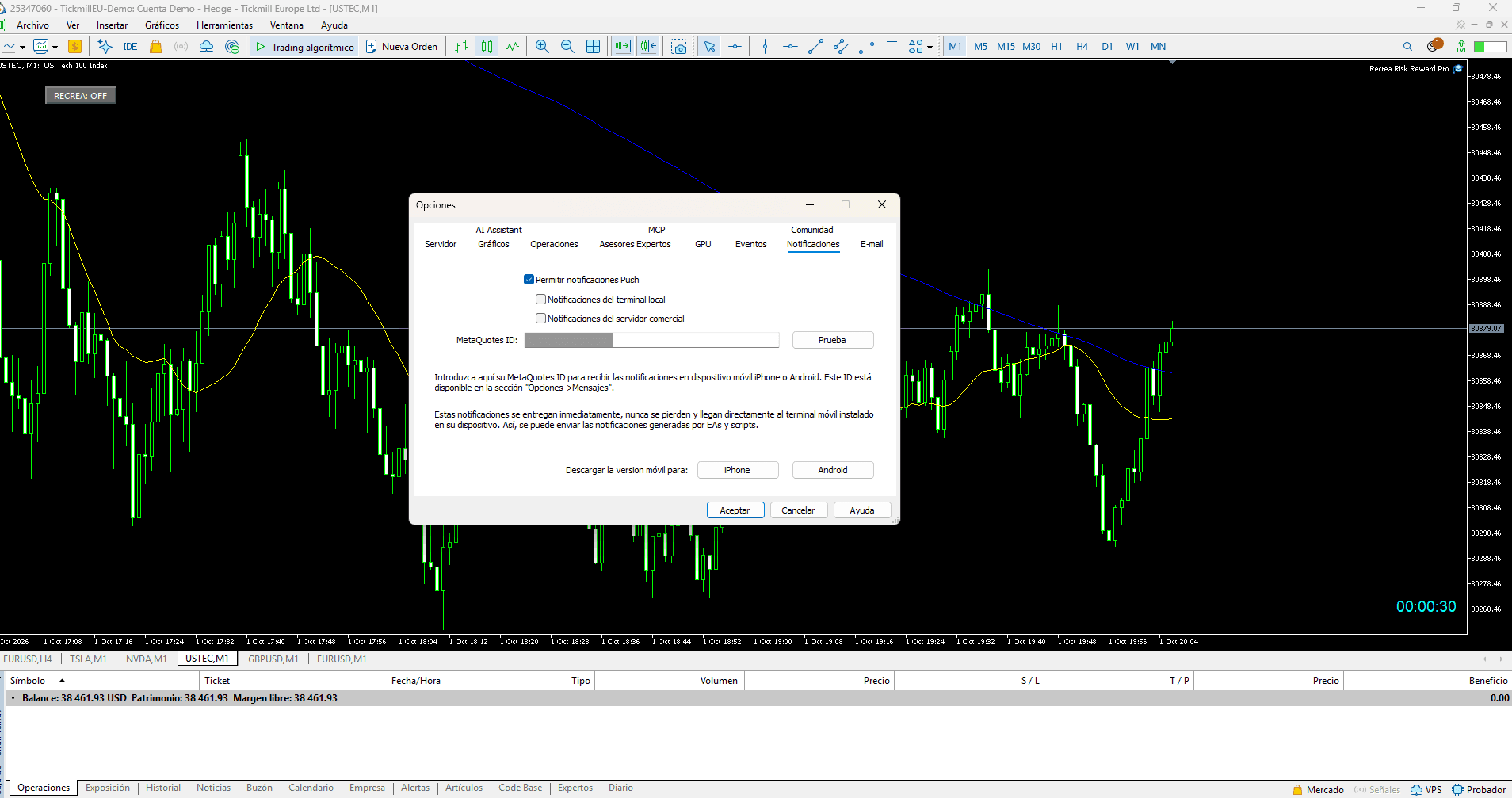Switch chart to bar chart mode
This screenshot has width=1512, height=798.
[462, 47]
